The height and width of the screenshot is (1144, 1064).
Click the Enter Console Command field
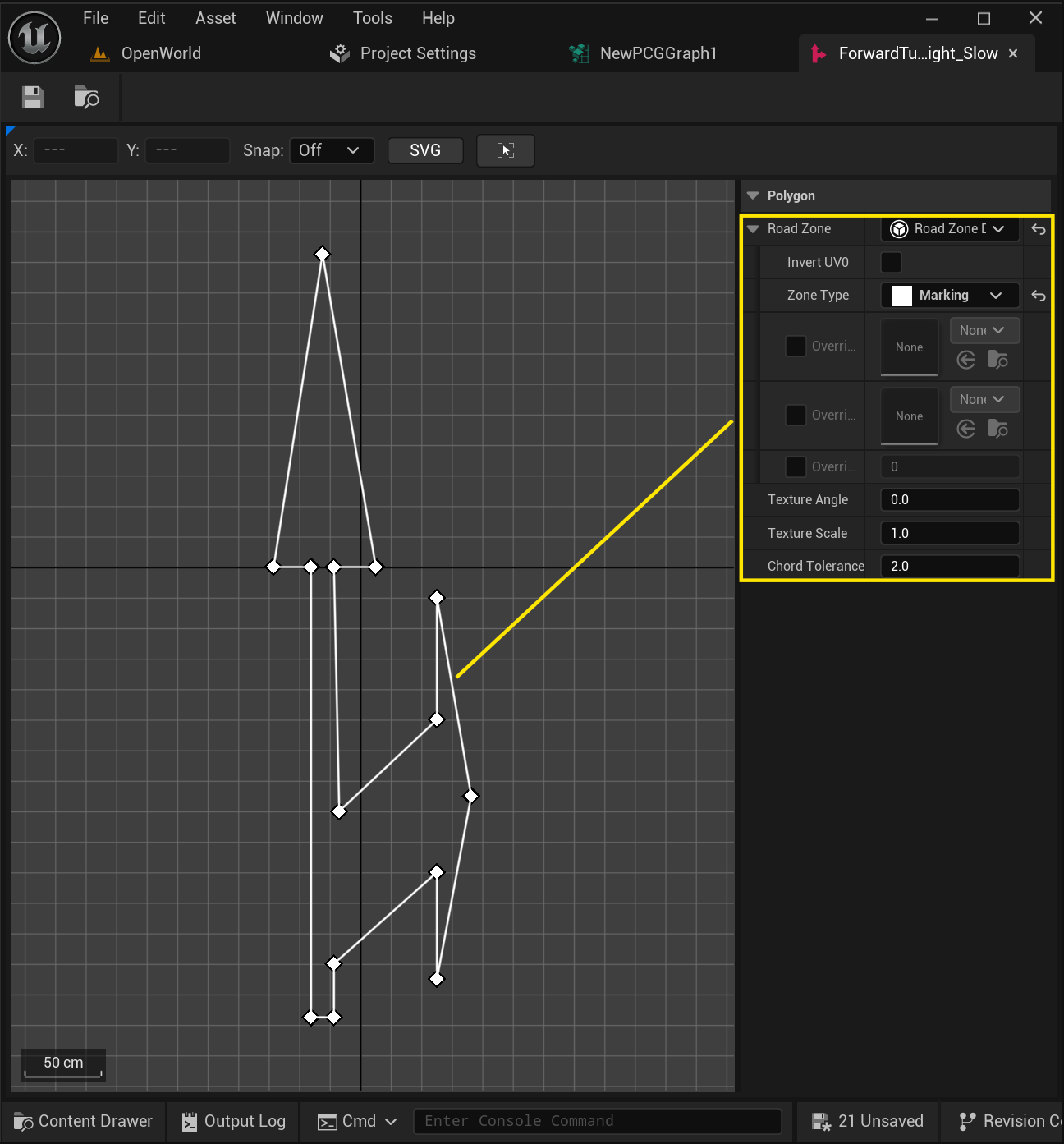click(597, 1122)
